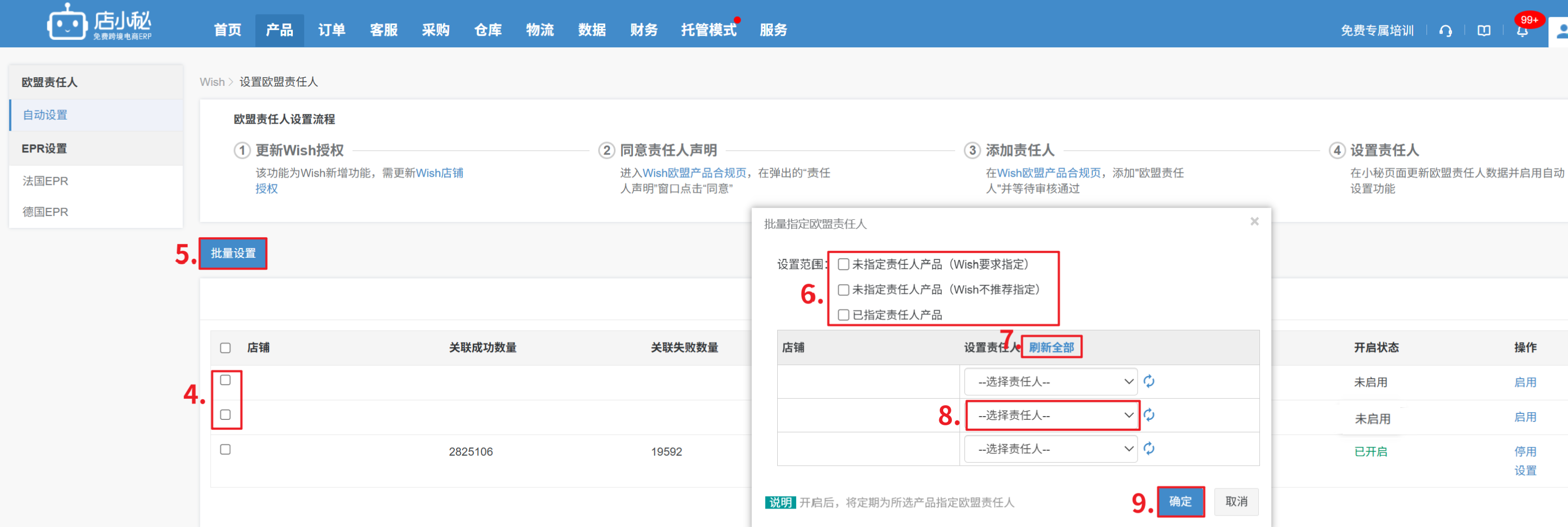Click the 批量设置 button

point(233,253)
